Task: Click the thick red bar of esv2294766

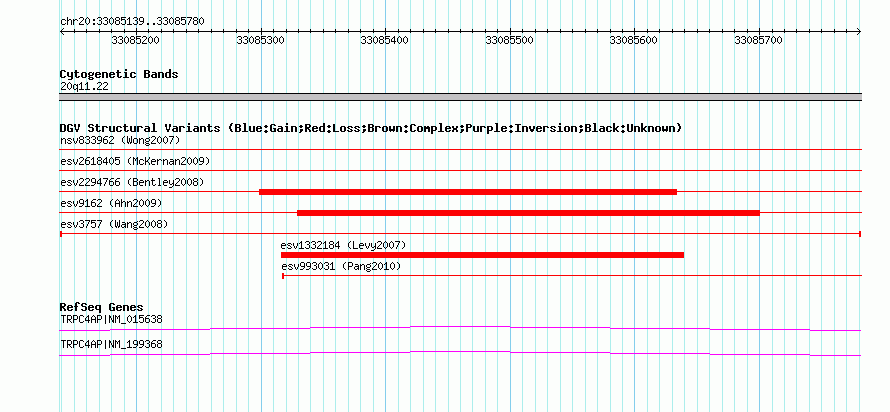Action: coord(468,192)
